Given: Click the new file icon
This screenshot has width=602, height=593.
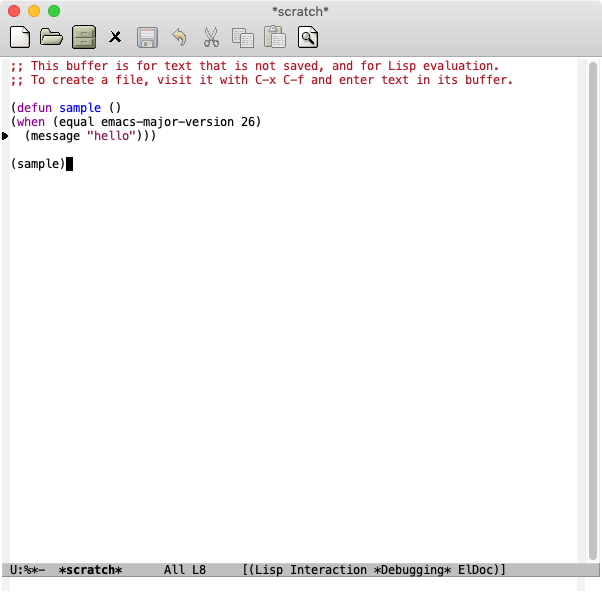Looking at the screenshot, I should click(x=19, y=38).
